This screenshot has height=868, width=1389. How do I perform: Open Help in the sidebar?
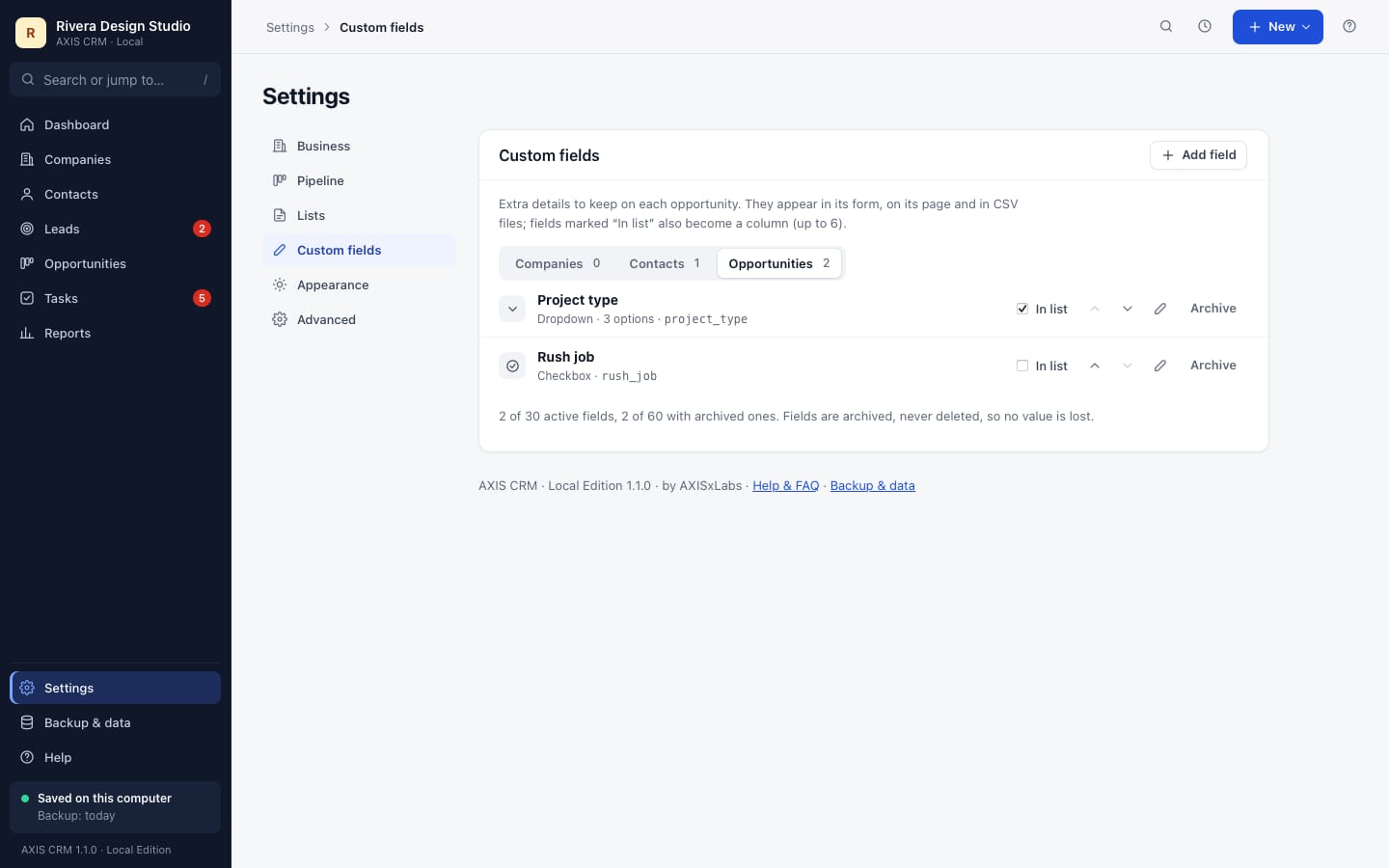point(115,757)
